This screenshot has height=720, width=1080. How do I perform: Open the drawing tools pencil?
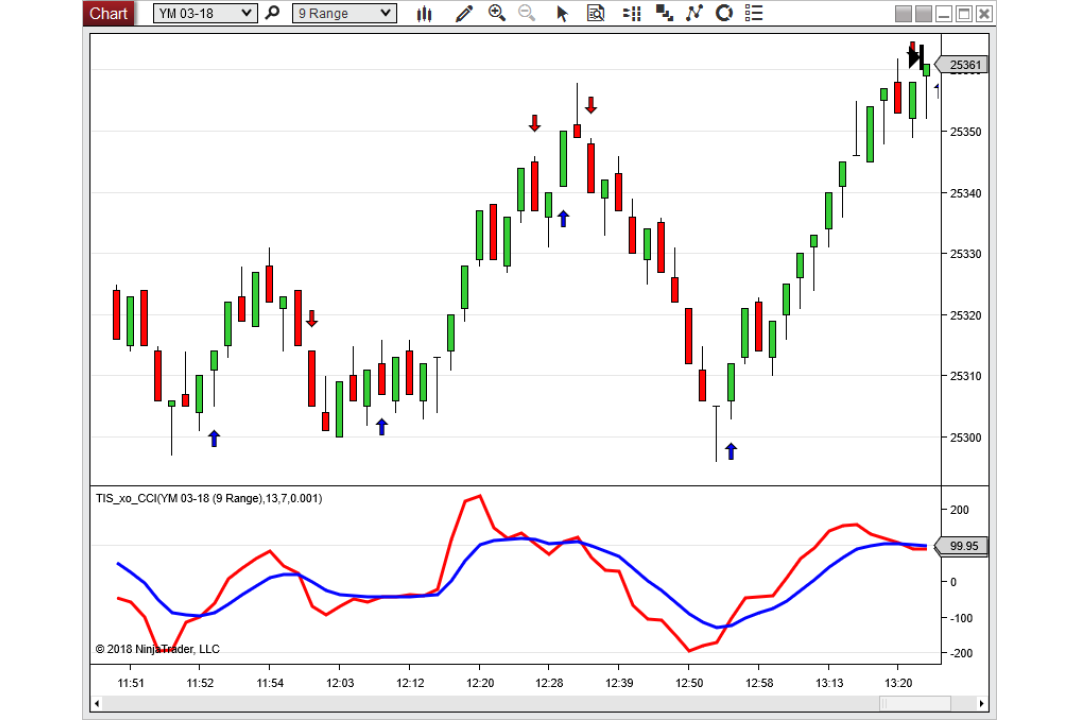(464, 13)
